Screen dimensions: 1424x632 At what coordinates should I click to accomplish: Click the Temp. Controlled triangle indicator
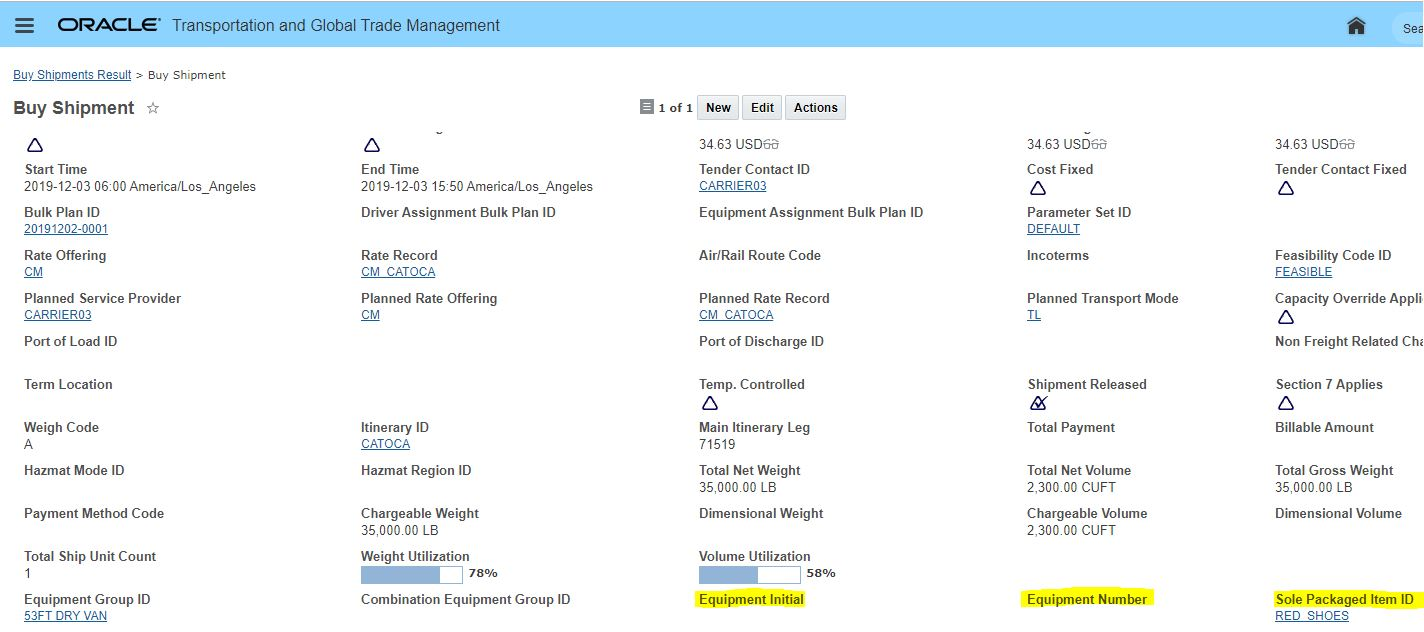pos(710,403)
